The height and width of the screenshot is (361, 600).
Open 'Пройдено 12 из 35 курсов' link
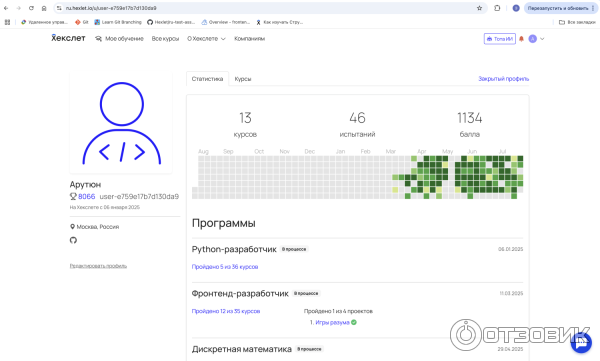click(226, 311)
